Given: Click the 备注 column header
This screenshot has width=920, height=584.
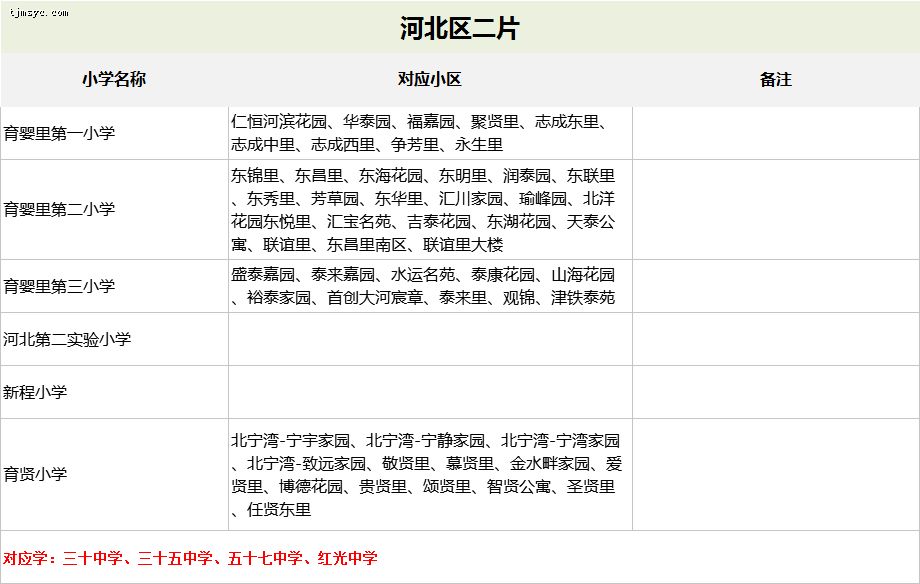Looking at the screenshot, I should tap(775, 79).
